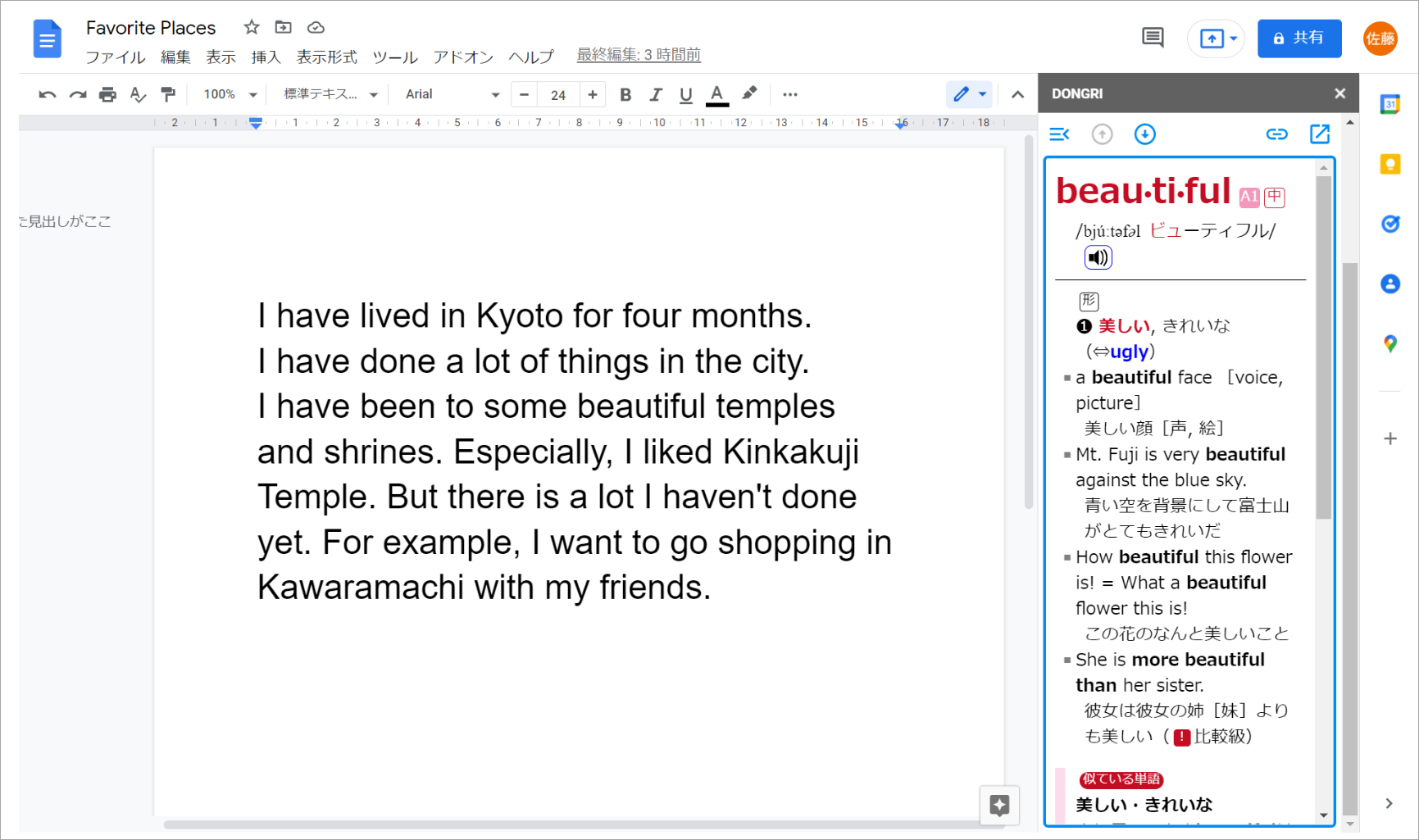Open the 100% zoom dropdown
The height and width of the screenshot is (840, 1419).
(230, 94)
